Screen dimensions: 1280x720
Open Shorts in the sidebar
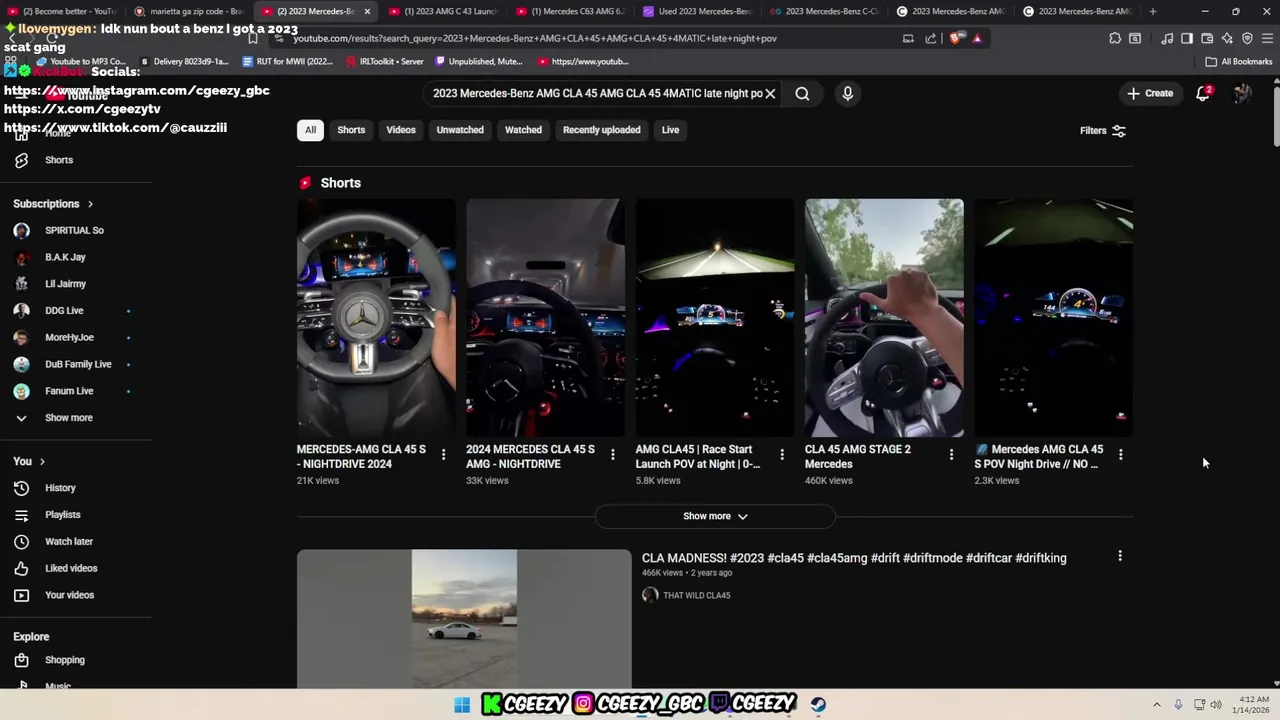58,160
